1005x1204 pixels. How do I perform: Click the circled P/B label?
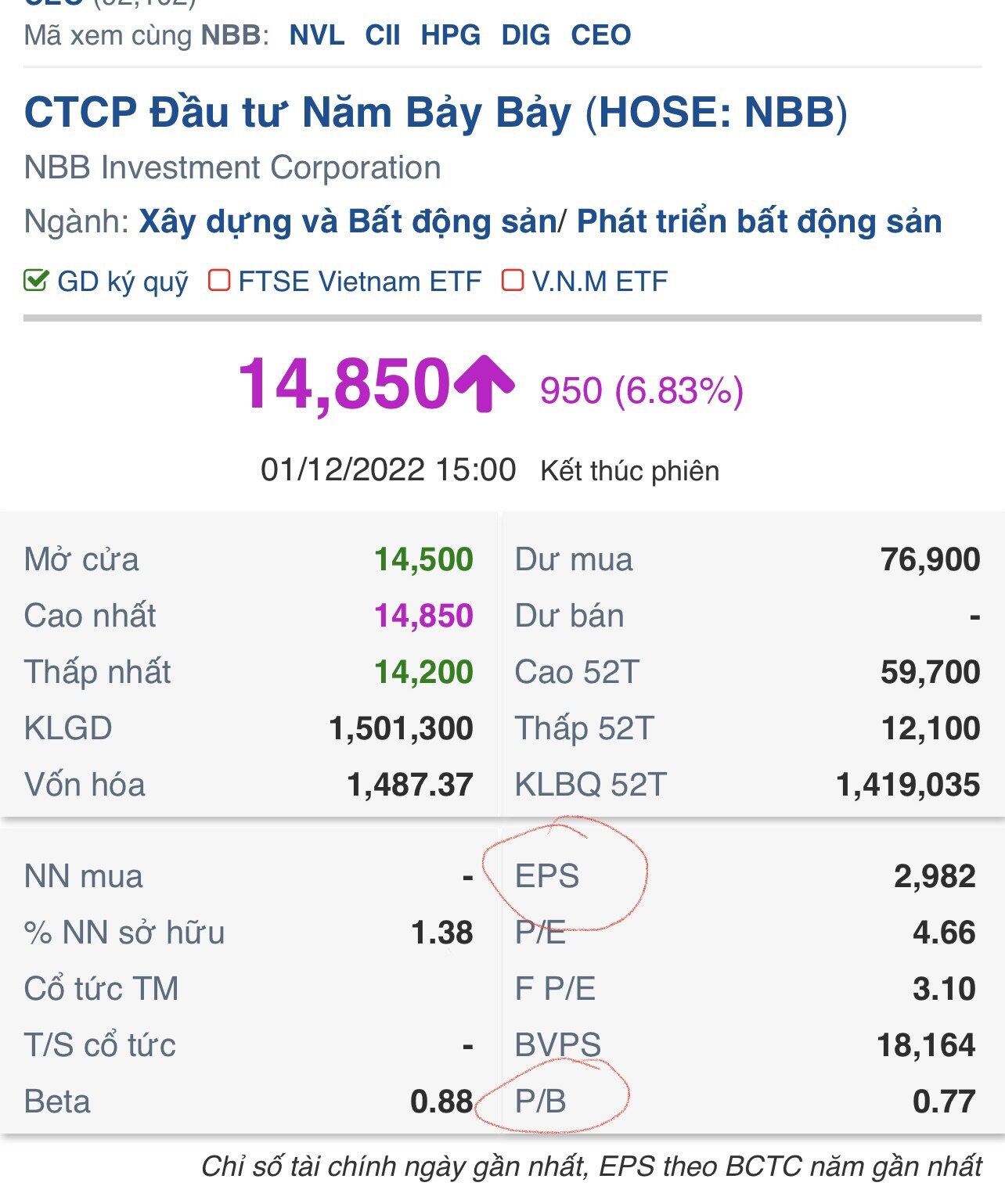pyautogui.click(x=540, y=1102)
